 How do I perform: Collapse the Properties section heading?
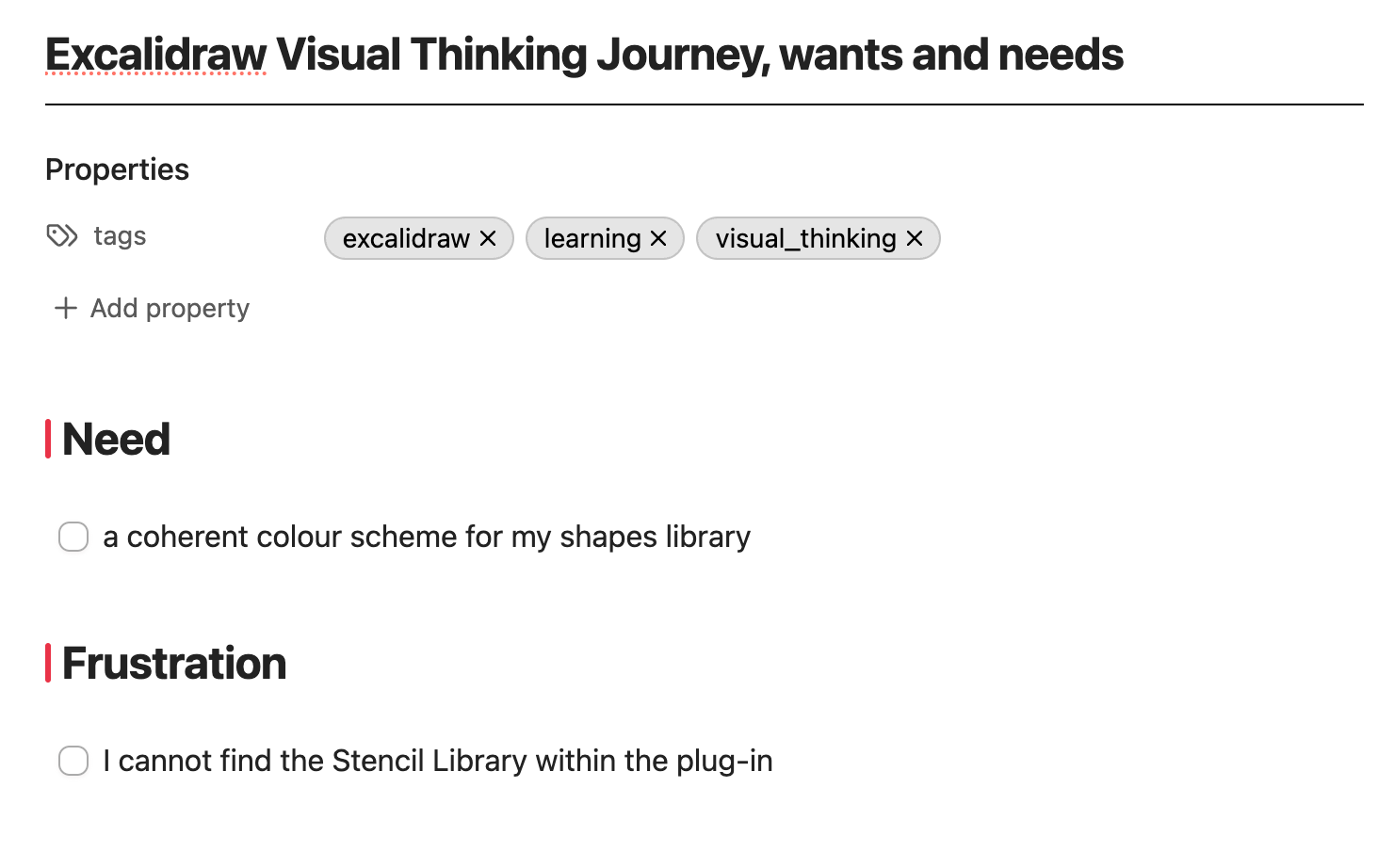pos(117,169)
